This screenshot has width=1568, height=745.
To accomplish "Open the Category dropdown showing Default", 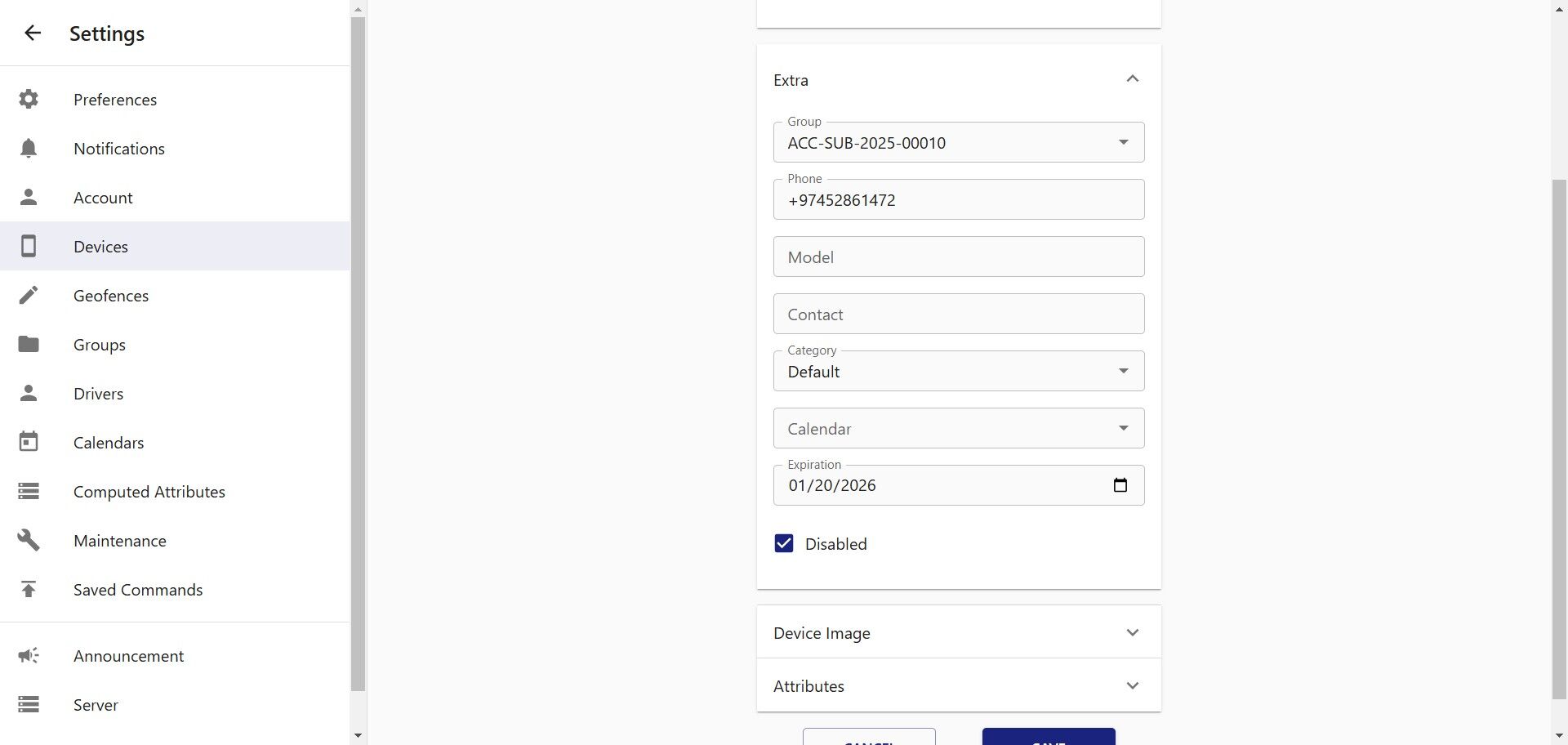I will pos(959,371).
